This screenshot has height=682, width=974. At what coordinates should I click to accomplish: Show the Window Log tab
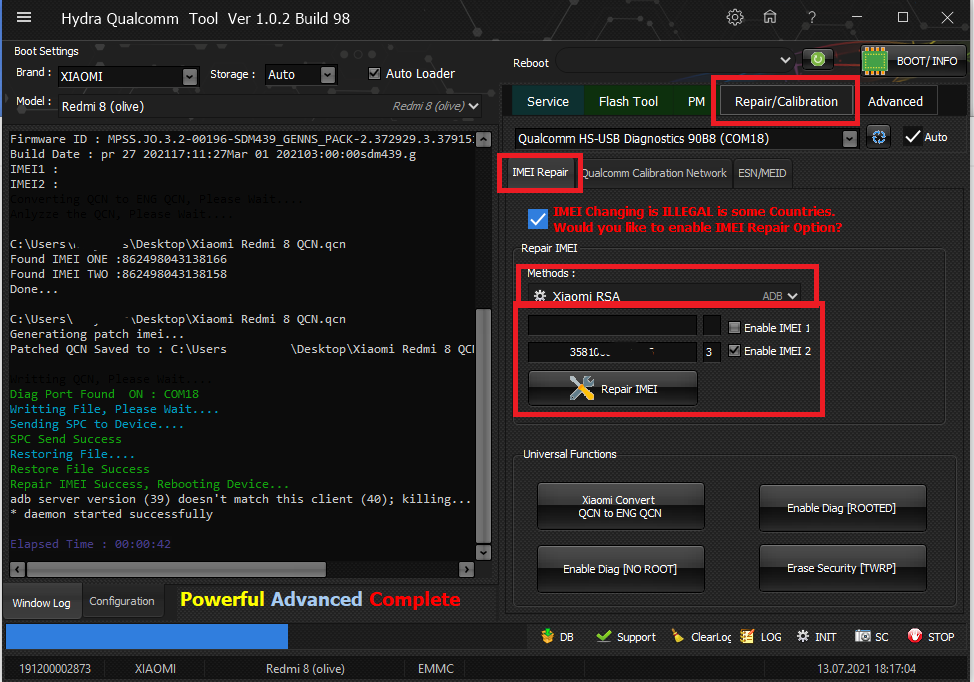42,602
